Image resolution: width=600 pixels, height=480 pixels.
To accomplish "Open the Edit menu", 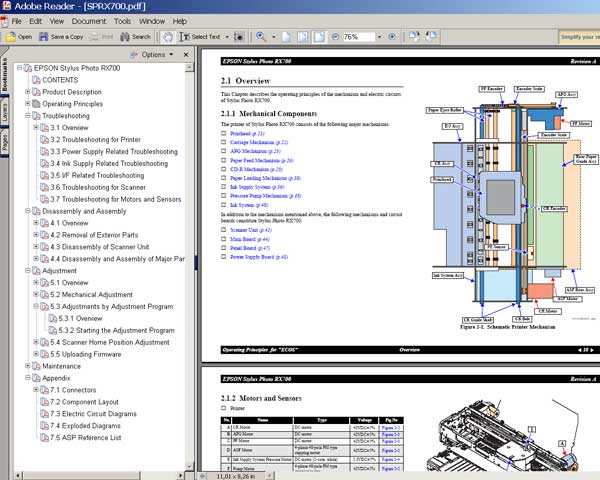I will click(36, 21).
